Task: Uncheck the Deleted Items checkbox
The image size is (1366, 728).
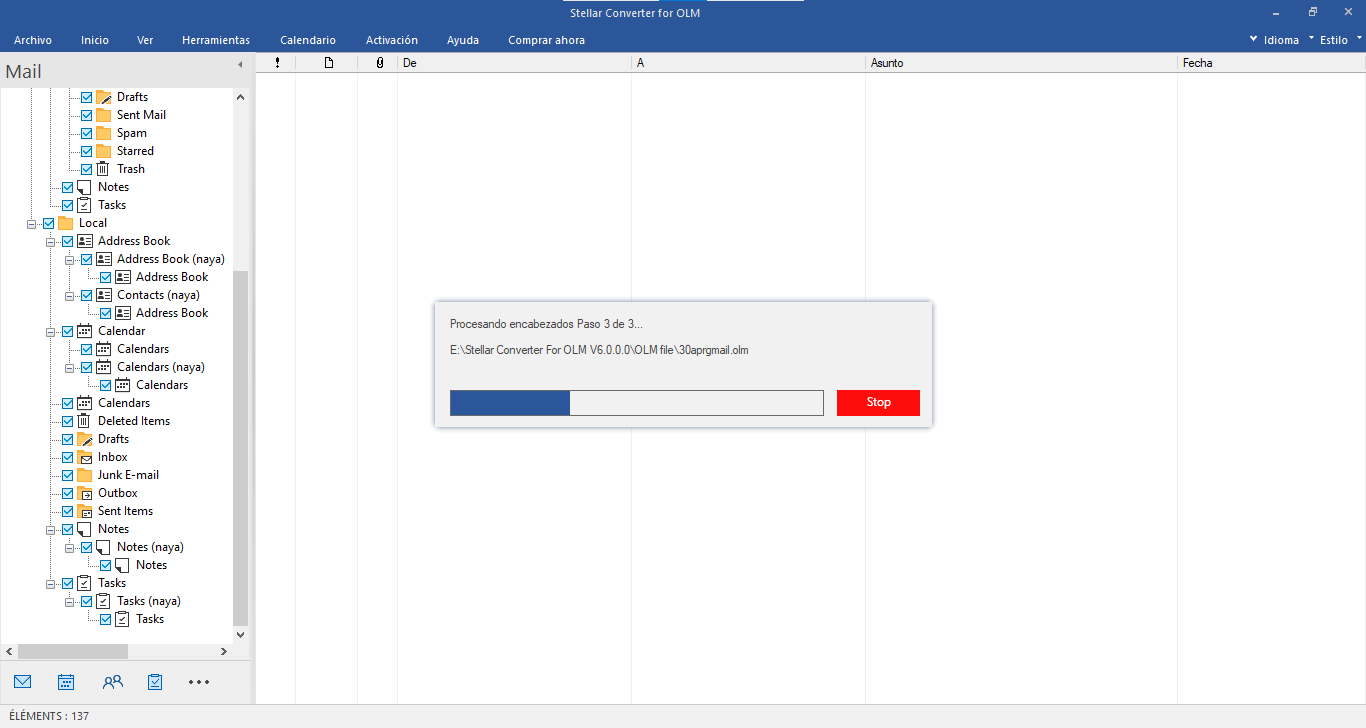Action: point(68,421)
